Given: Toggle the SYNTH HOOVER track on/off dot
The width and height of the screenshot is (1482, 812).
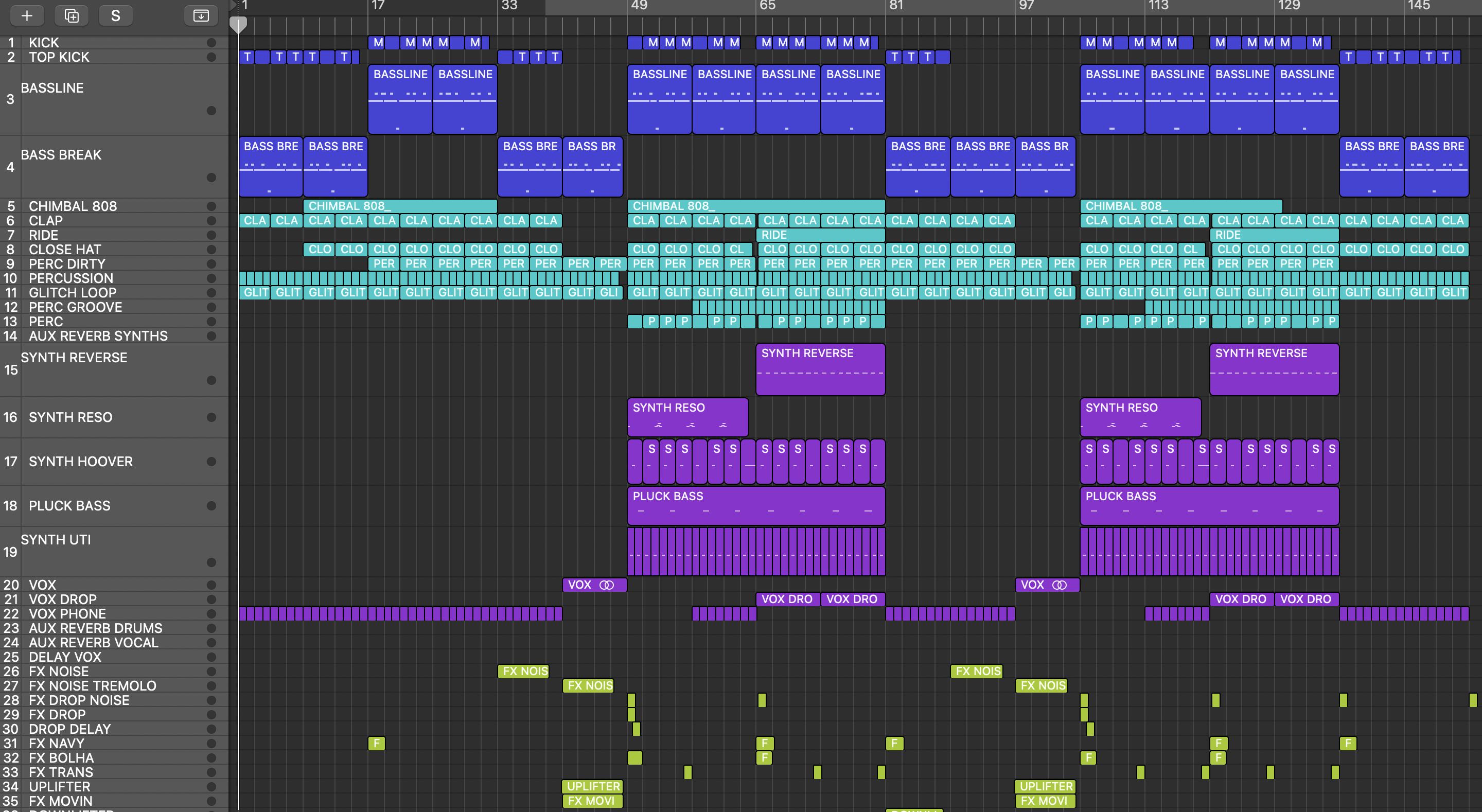Looking at the screenshot, I should (211, 462).
